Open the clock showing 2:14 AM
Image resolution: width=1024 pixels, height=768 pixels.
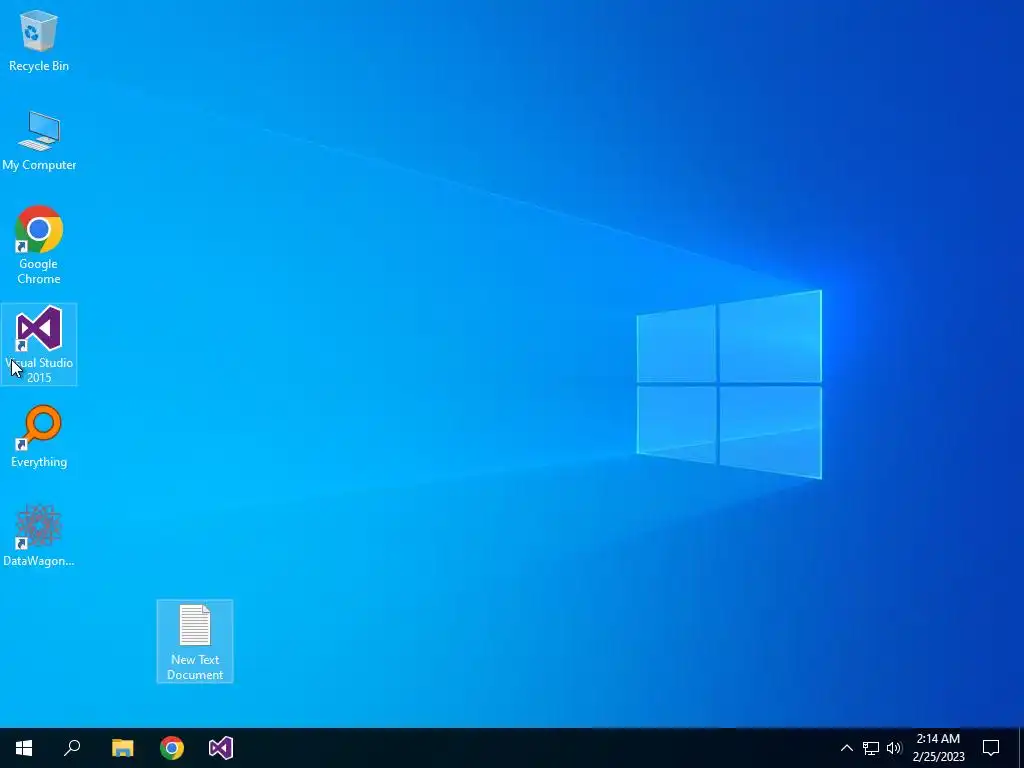pyautogui.click(x=938, y=748)
